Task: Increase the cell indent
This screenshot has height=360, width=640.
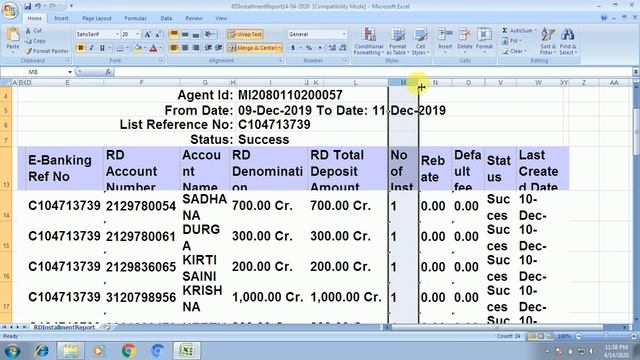Action: 219,48
